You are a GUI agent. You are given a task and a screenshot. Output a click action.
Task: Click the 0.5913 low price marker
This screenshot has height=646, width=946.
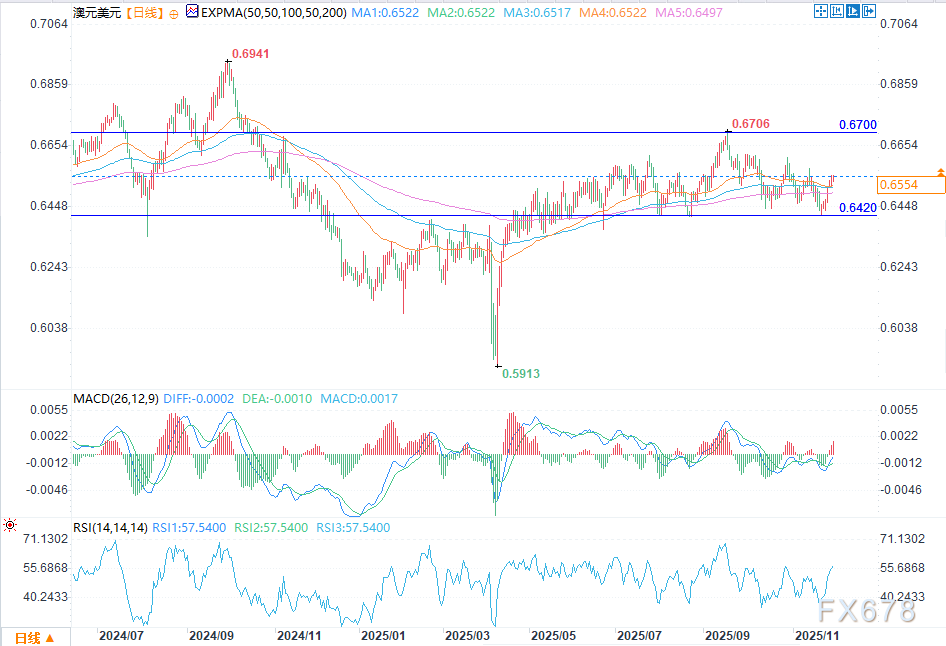[519, 374]
